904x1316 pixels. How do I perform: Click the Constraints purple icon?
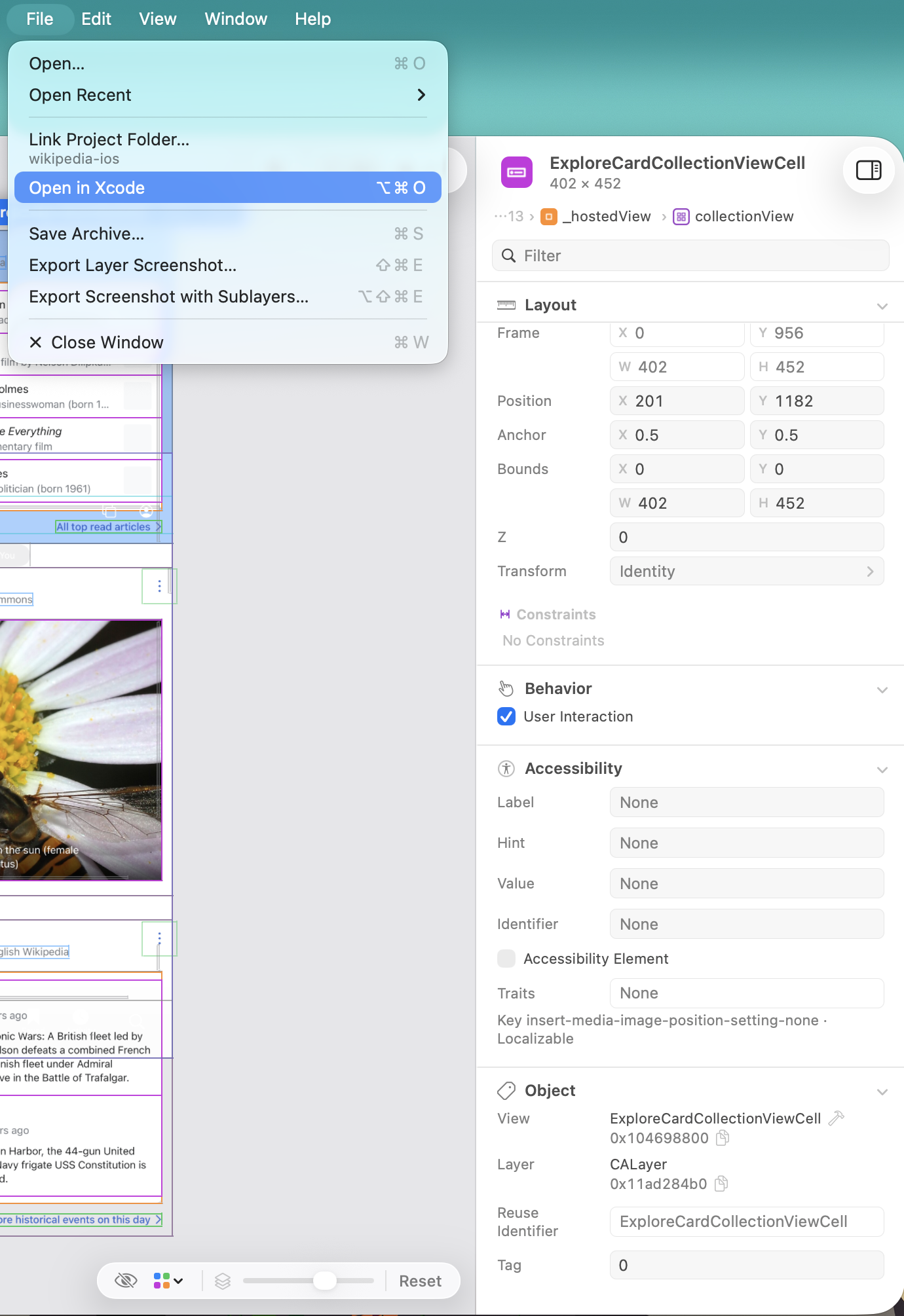(x=505, y=614)
